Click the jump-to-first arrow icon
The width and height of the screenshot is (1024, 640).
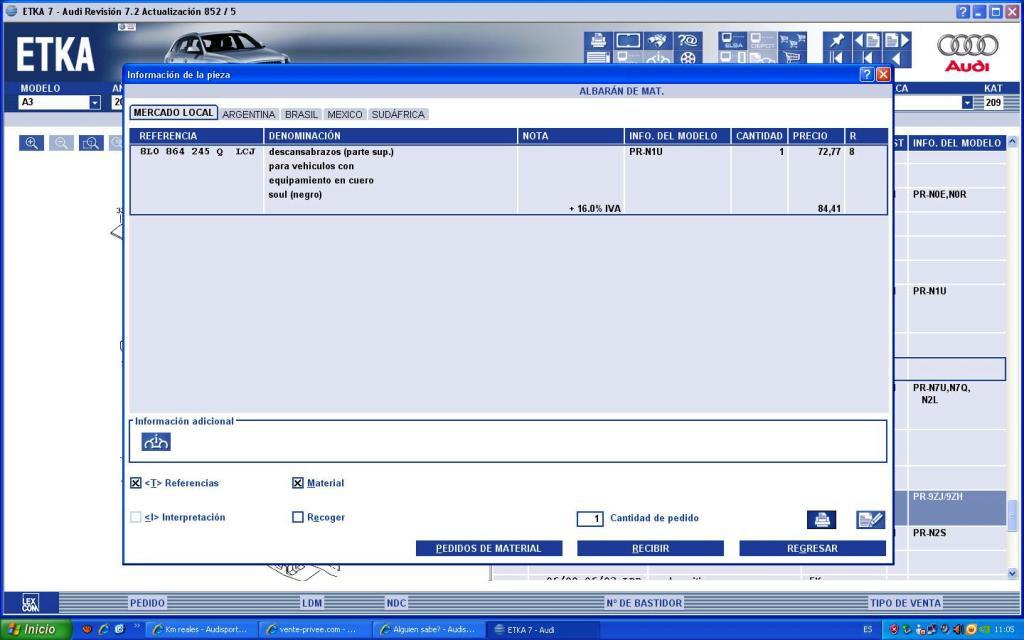click(x=837, y=58)
